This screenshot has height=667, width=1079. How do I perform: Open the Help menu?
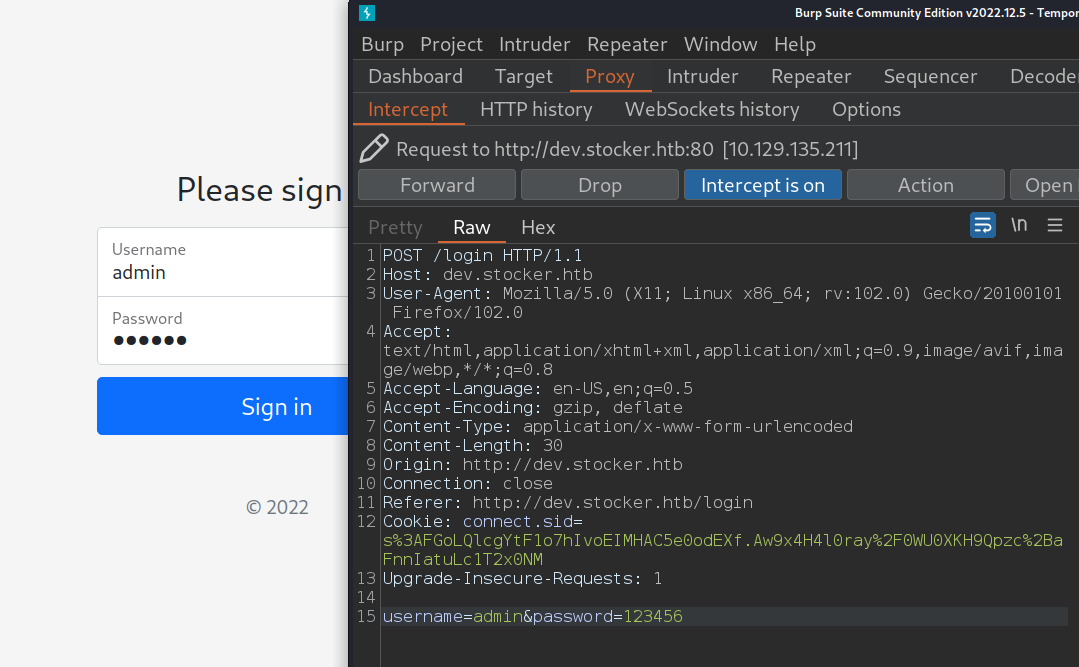click(x=795, y=44)
